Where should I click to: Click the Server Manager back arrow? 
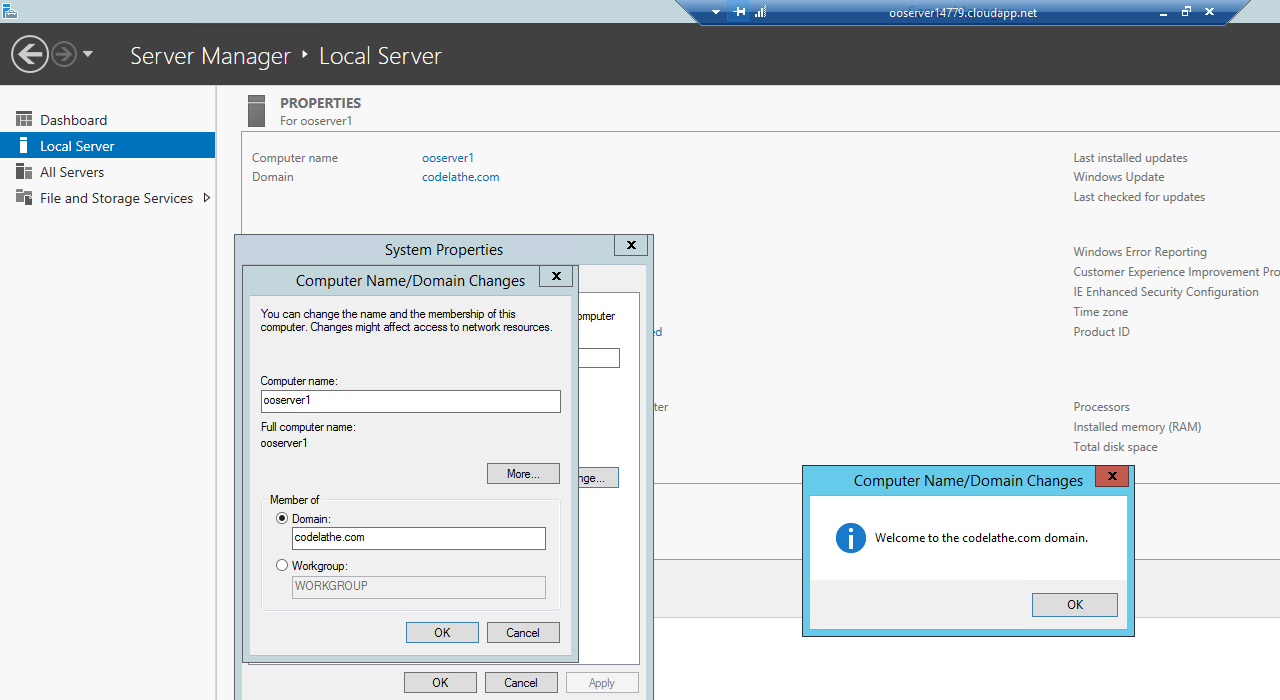coord(30,54)
